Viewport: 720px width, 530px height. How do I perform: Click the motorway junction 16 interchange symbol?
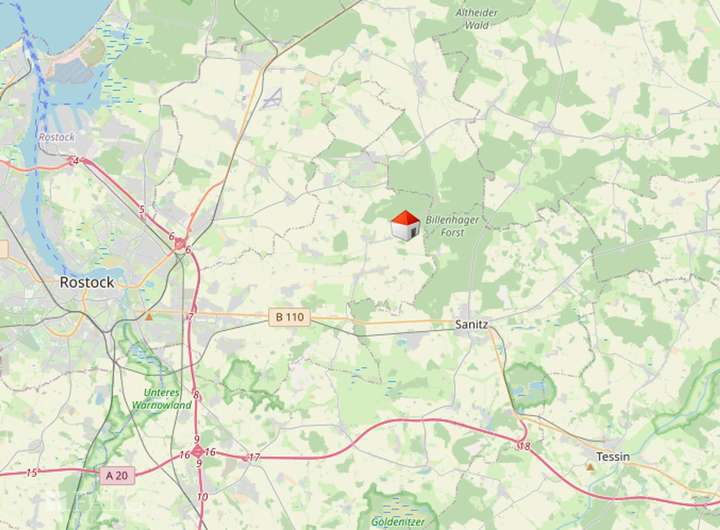tap(197, 452)
